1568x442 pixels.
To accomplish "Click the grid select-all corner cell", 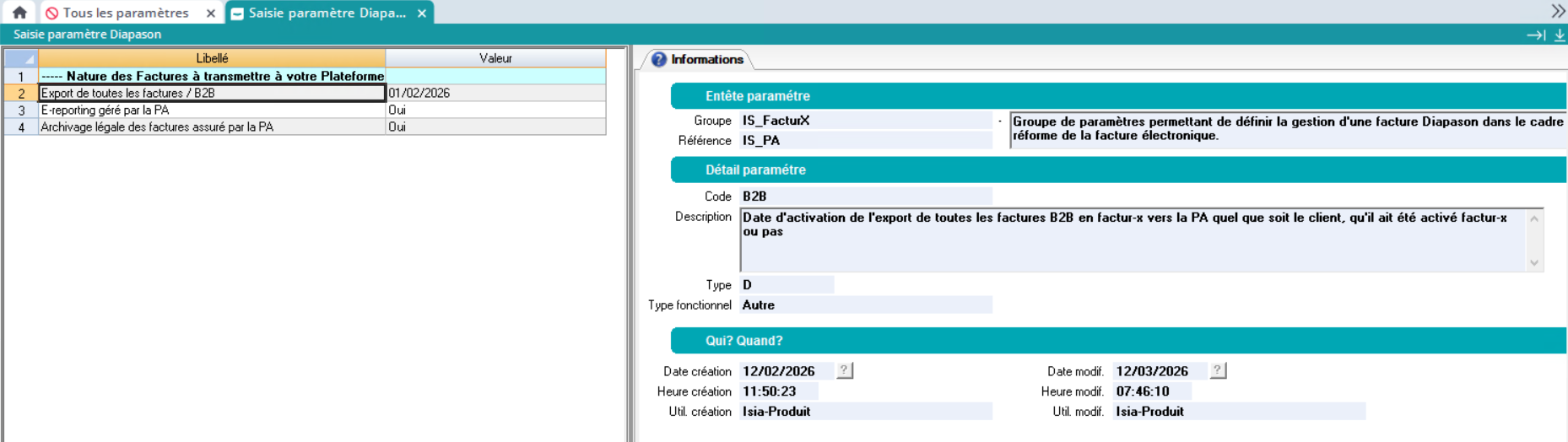I will [21, 58].
